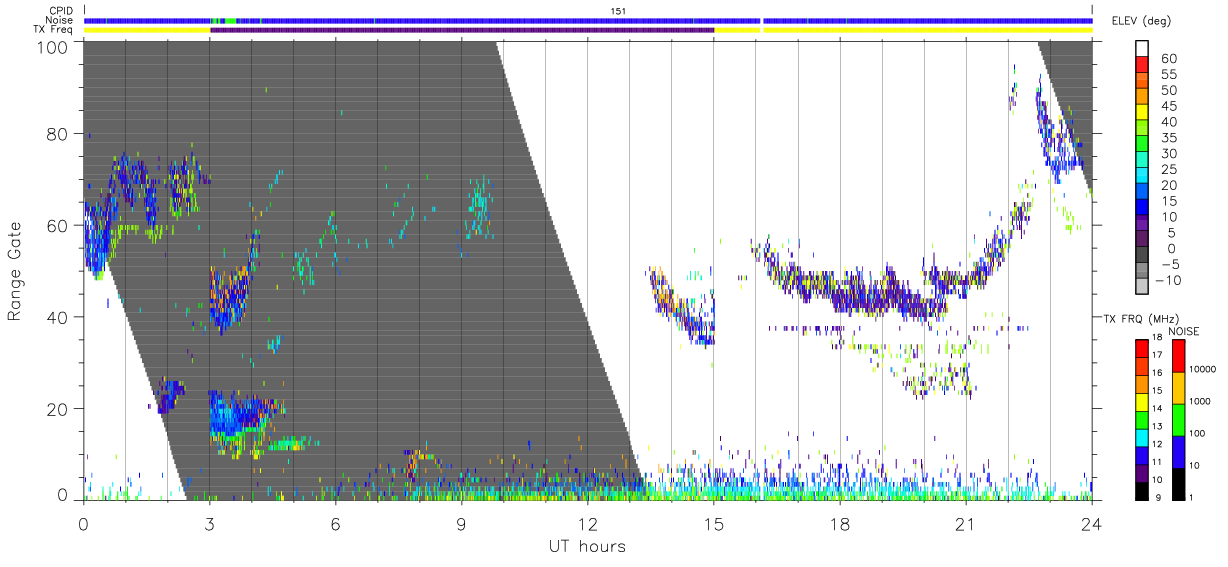
Task: Select the cyan segment of TX FRQ colorbar
Action: click(1141, 437)
